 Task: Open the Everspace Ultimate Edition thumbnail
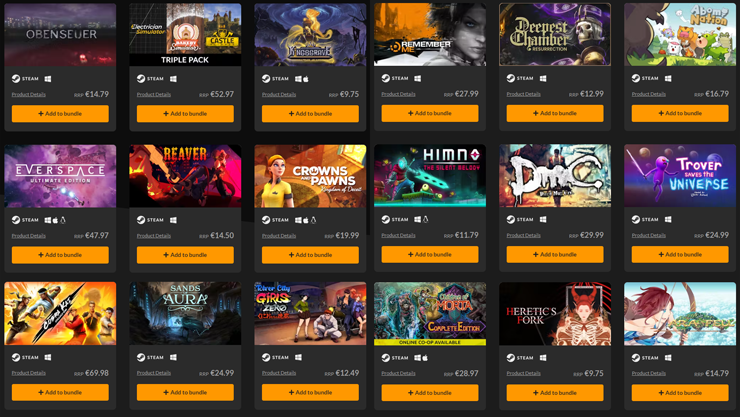[x=60, y=176]
